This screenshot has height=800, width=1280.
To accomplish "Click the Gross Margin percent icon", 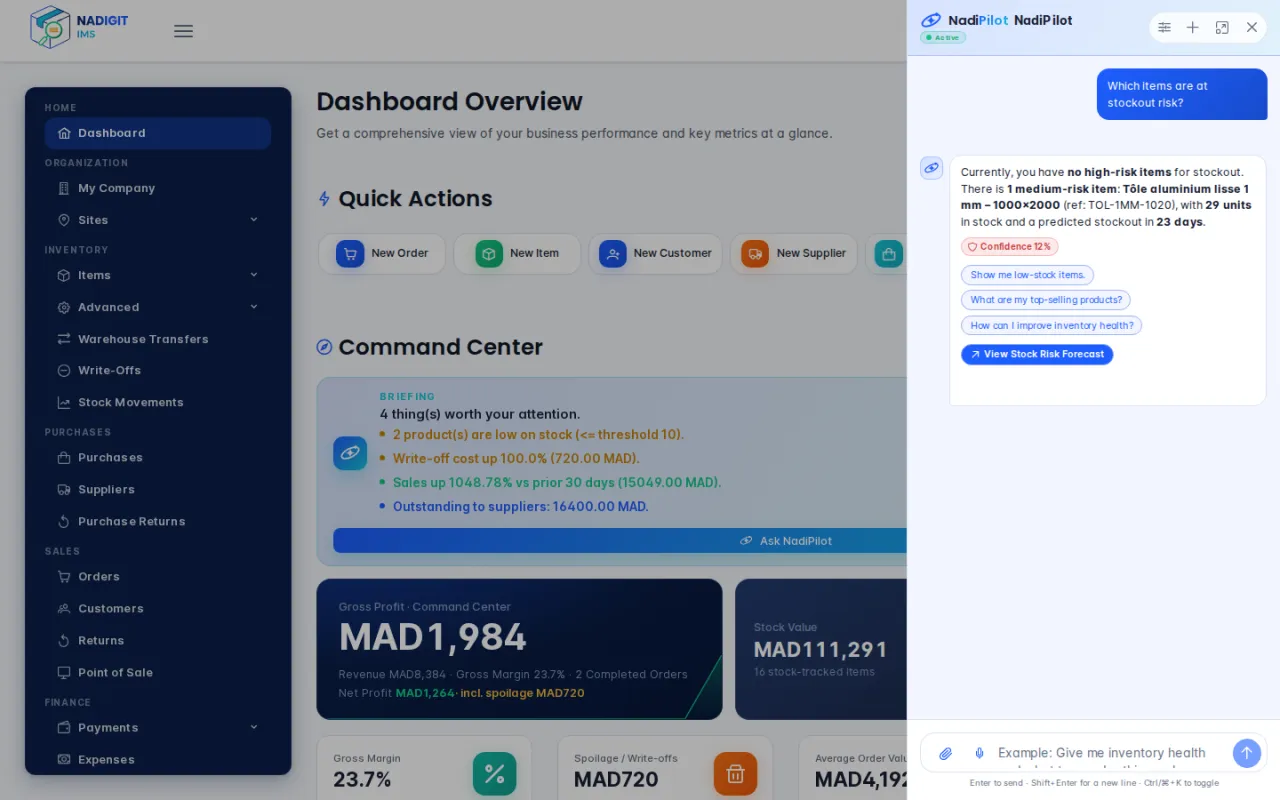I will point(494,774).
